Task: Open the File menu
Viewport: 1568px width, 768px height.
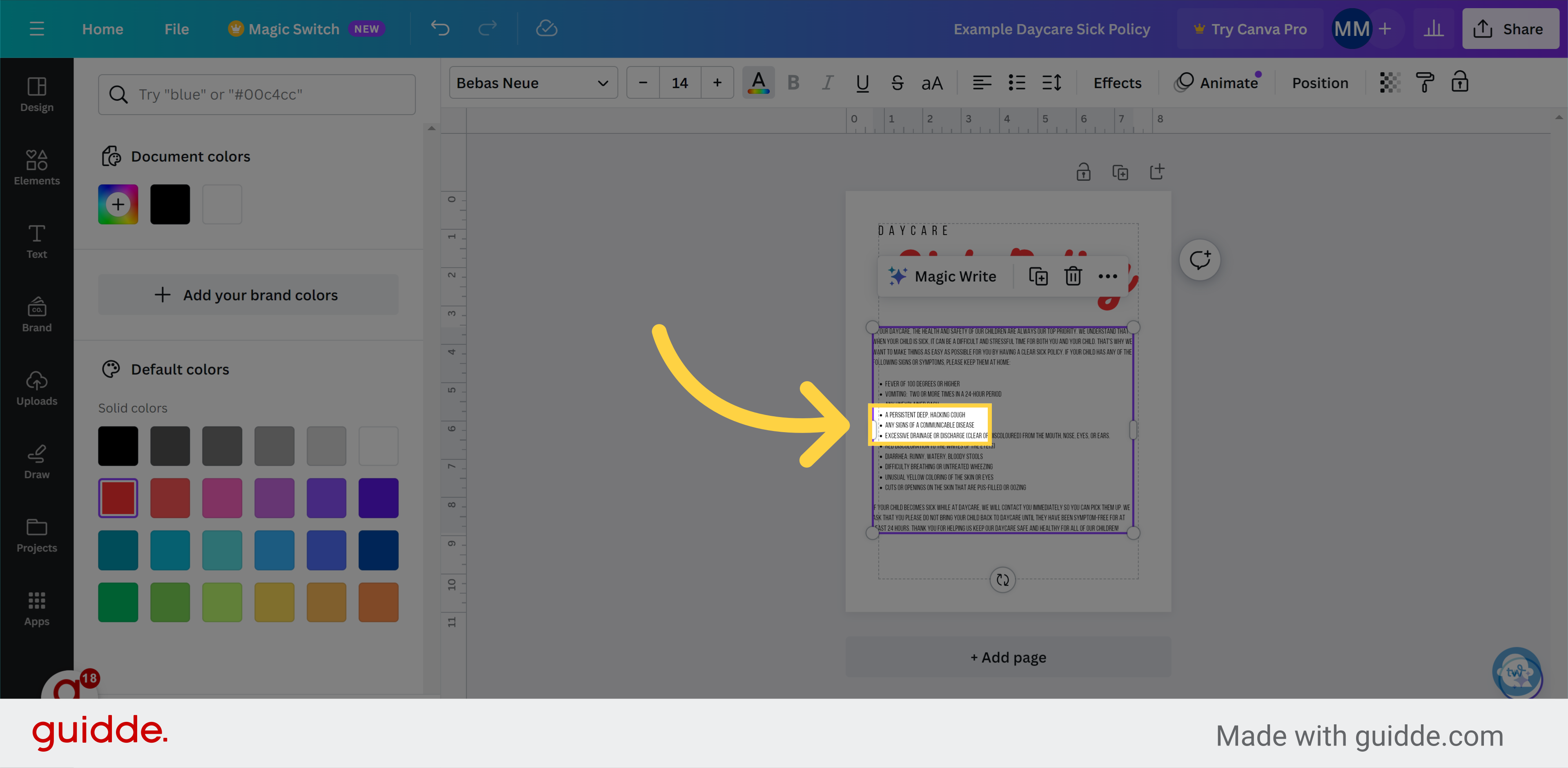Action: coord(176,29)
